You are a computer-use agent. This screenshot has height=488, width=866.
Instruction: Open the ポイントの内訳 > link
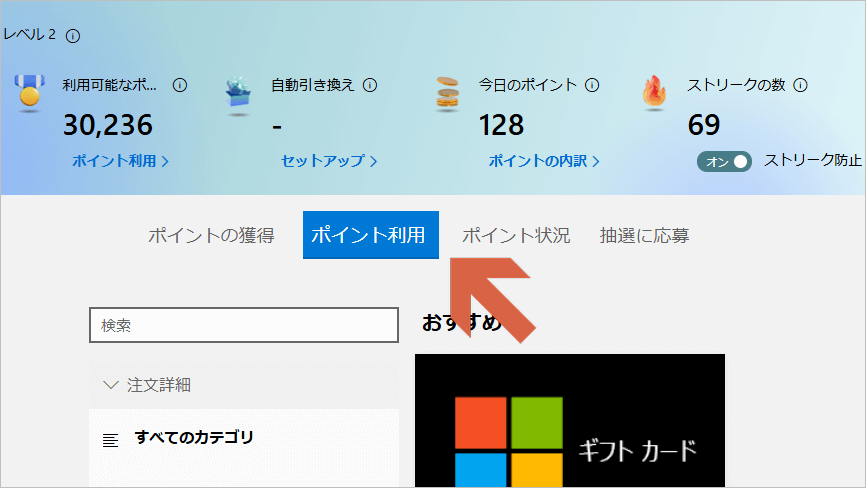[x=543, y=161]
